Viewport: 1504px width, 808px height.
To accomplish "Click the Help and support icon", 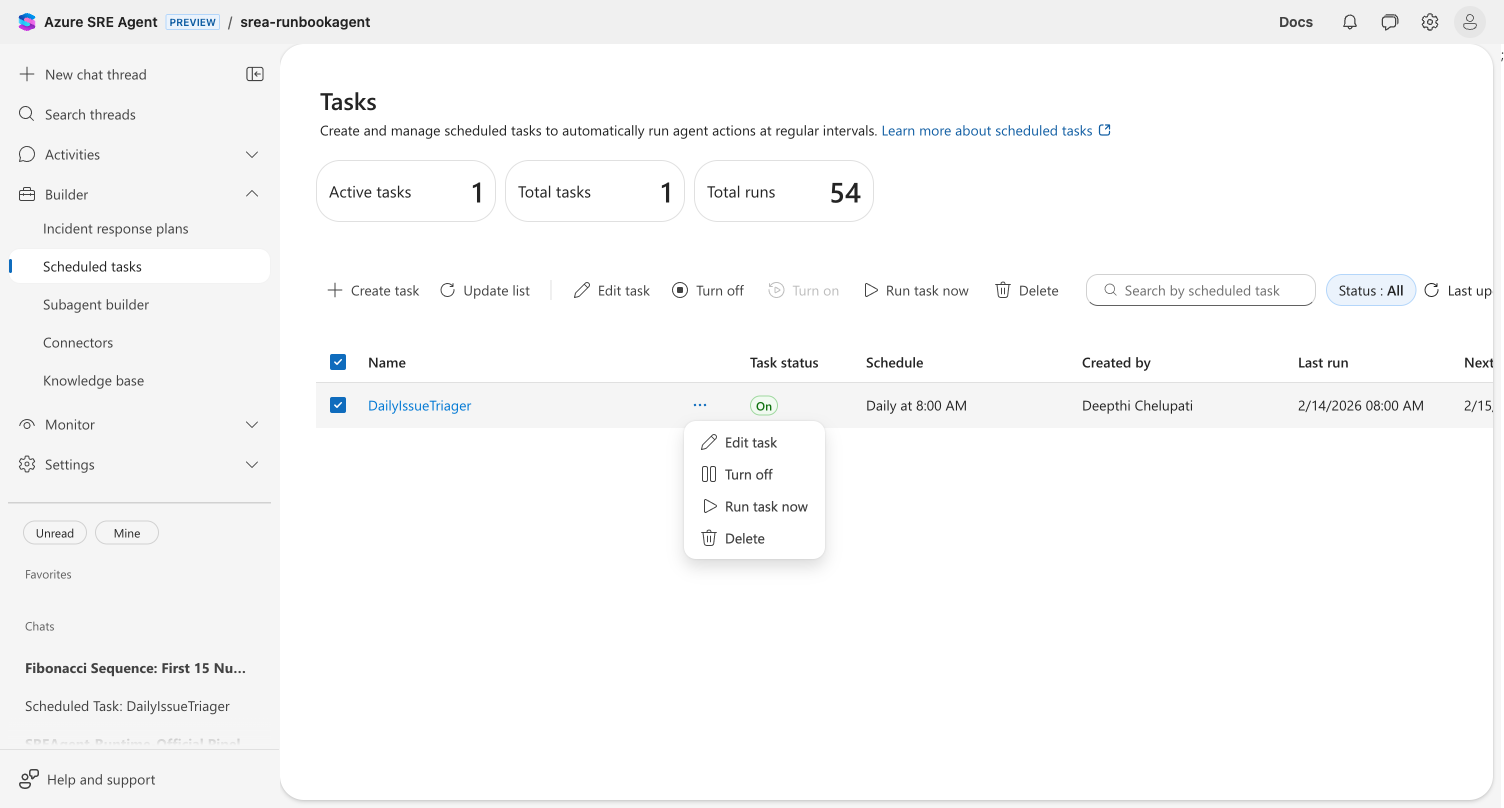I will pos(29,779).
